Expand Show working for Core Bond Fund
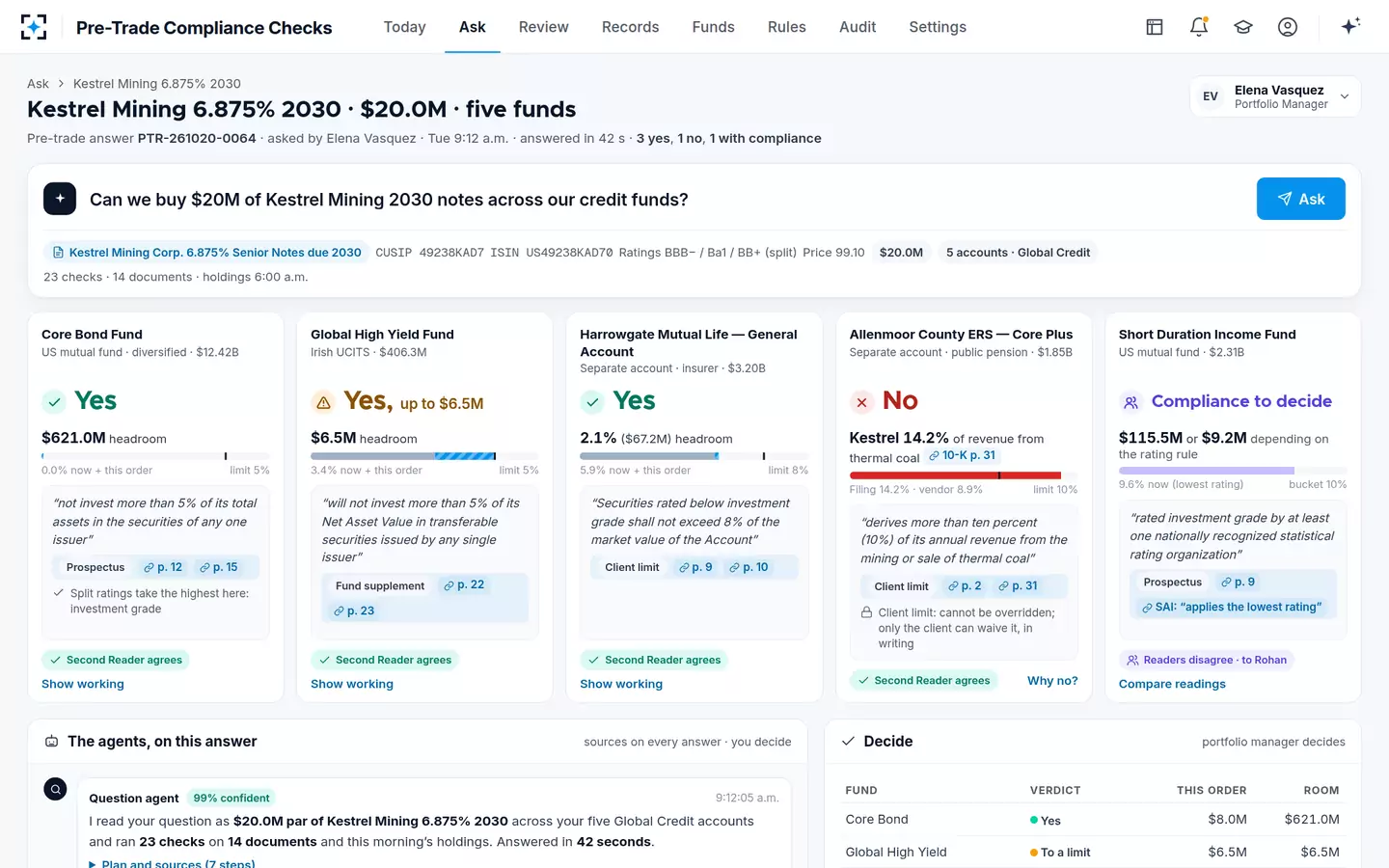The height and width of the screenshot is (868, 1389). (x=83, y=684)
